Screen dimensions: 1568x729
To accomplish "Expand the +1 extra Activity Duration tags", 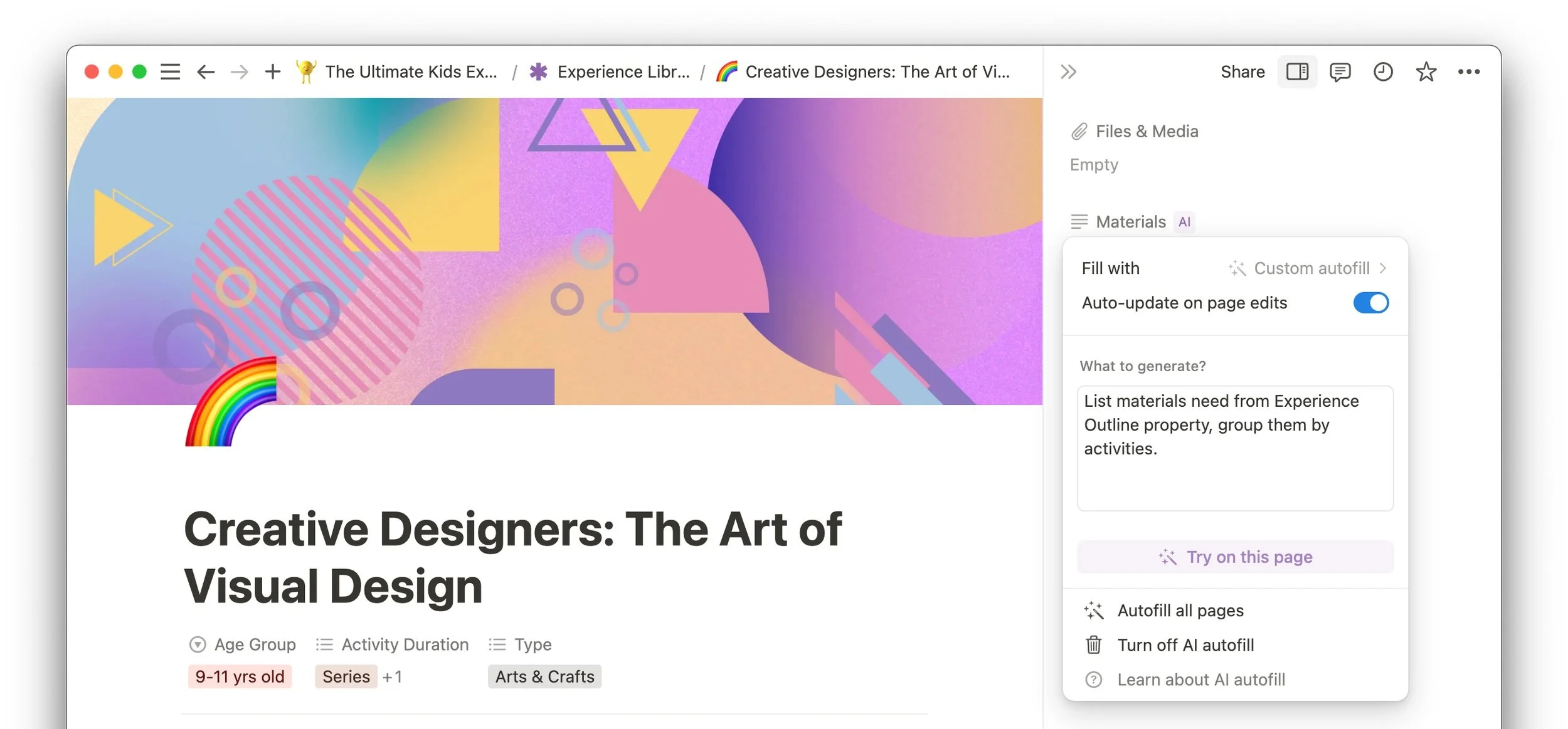I will (x=392, y=677).
